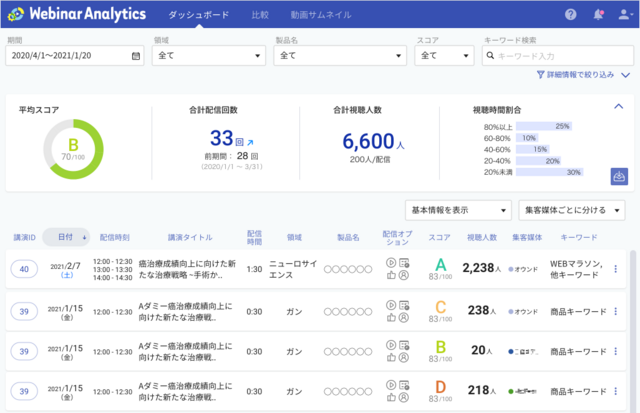Click the download button in summary panel
640x413 pixels.
tap(619, 176)
